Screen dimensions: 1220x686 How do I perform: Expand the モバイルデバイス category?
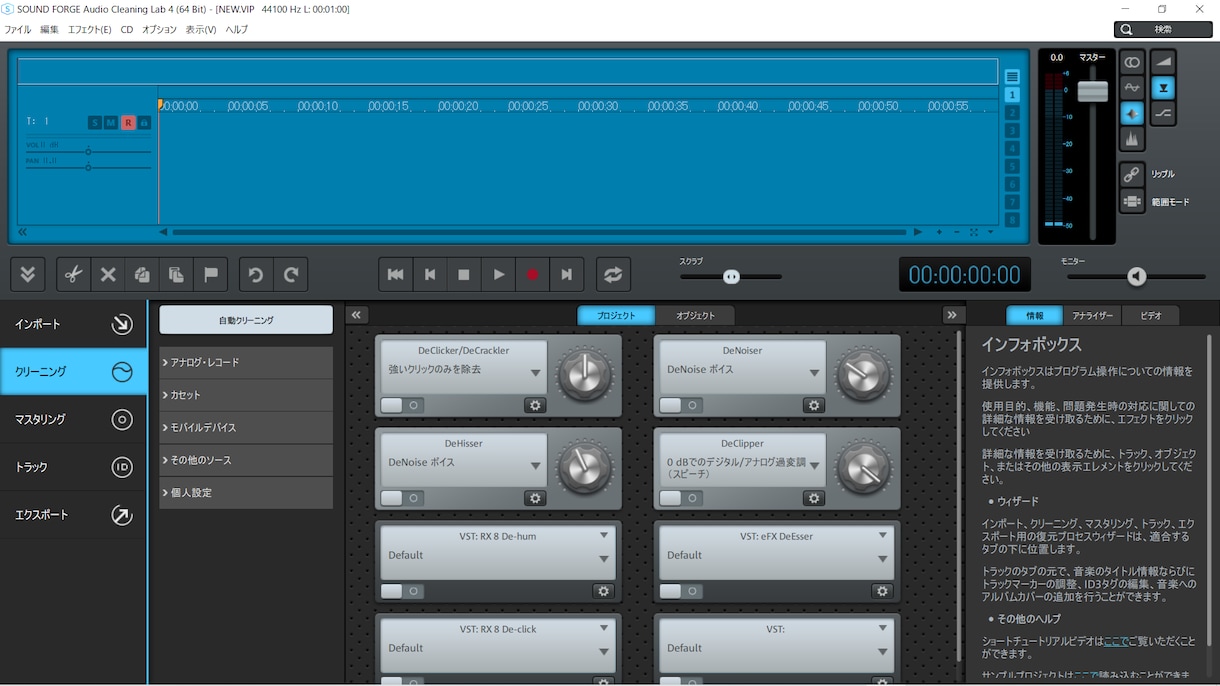coord(246,427)
